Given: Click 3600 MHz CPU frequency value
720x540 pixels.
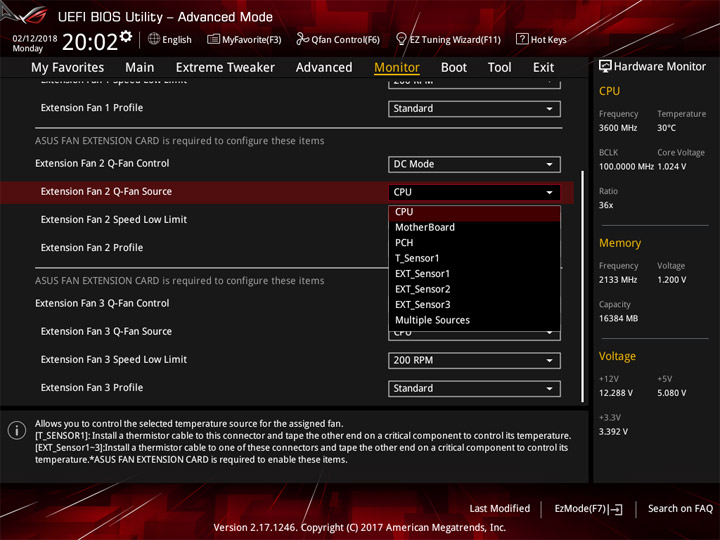Looking at the screenshot, I should [x=618, y=128].
